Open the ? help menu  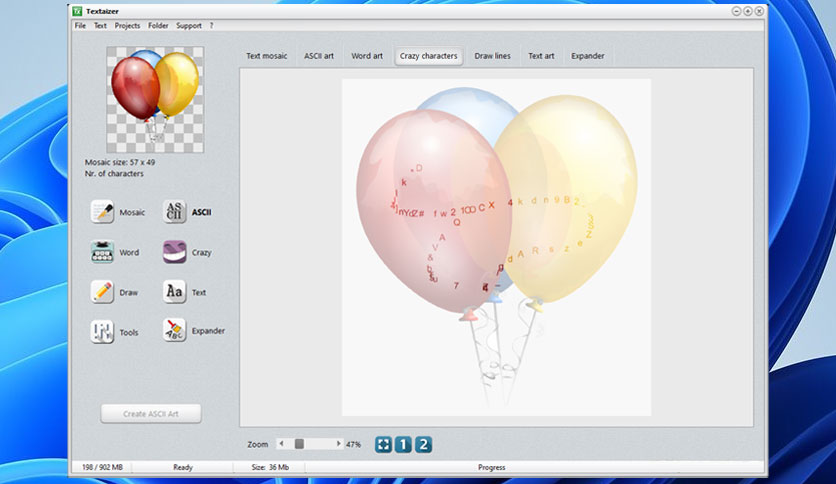pos(211,26)
